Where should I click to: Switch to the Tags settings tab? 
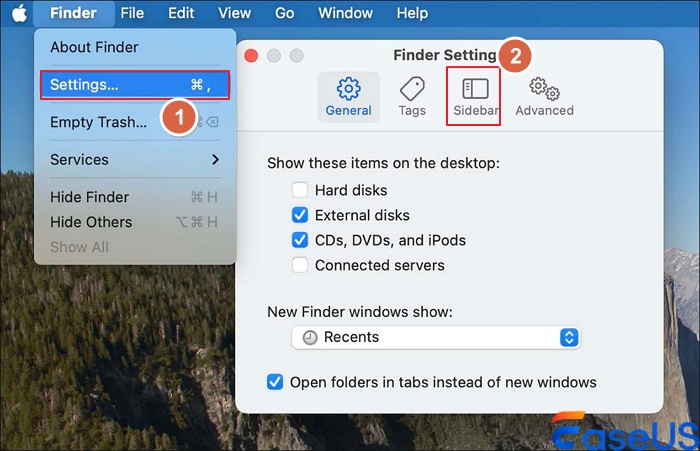click(412, 97)
